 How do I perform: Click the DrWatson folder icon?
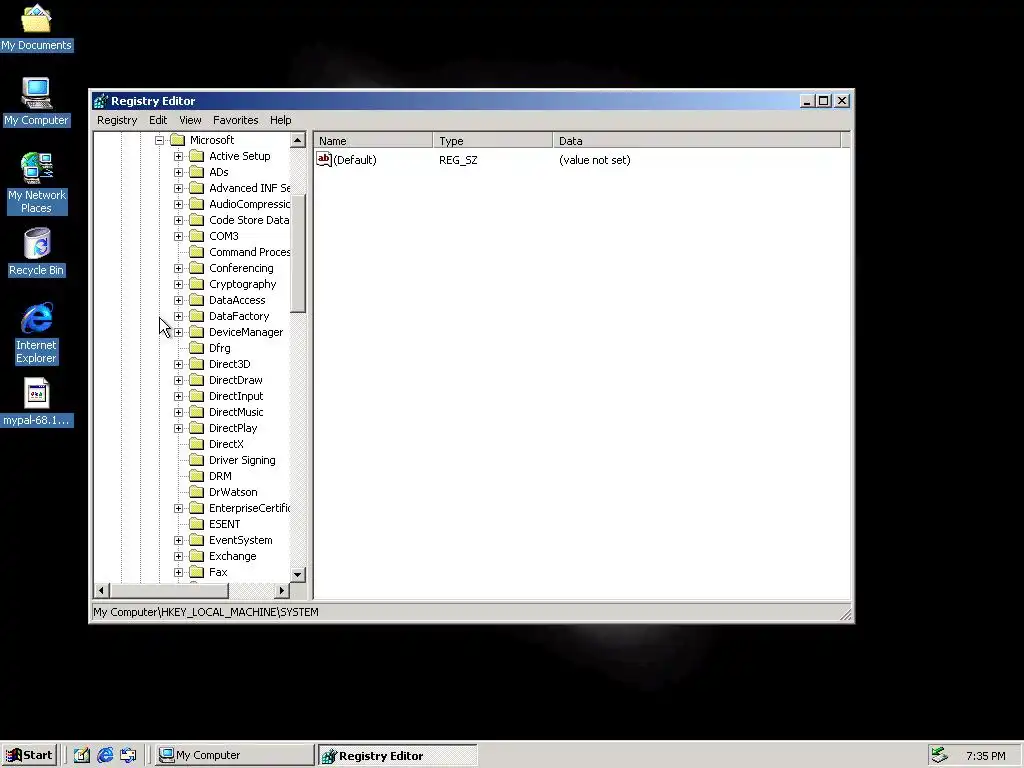[x=197, y=492]
